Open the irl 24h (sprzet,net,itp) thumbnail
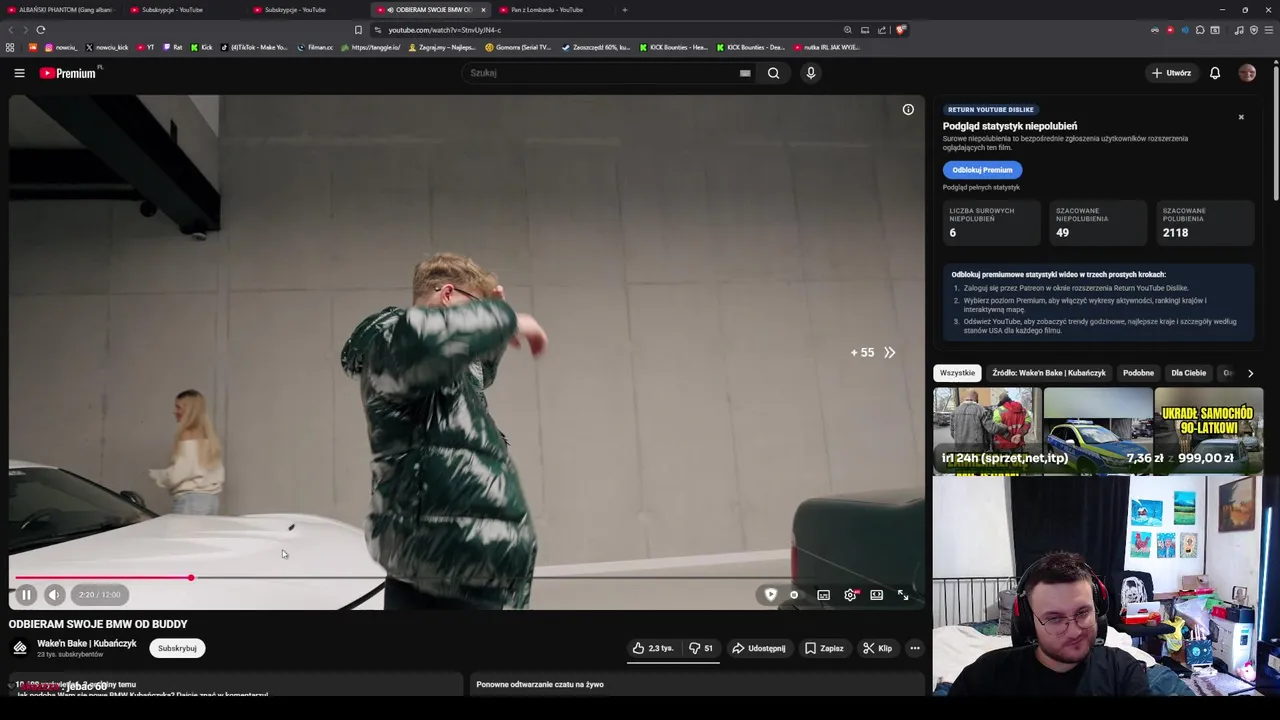The height and width of the screenshot is (720, 1280). [x=987, y=430]
